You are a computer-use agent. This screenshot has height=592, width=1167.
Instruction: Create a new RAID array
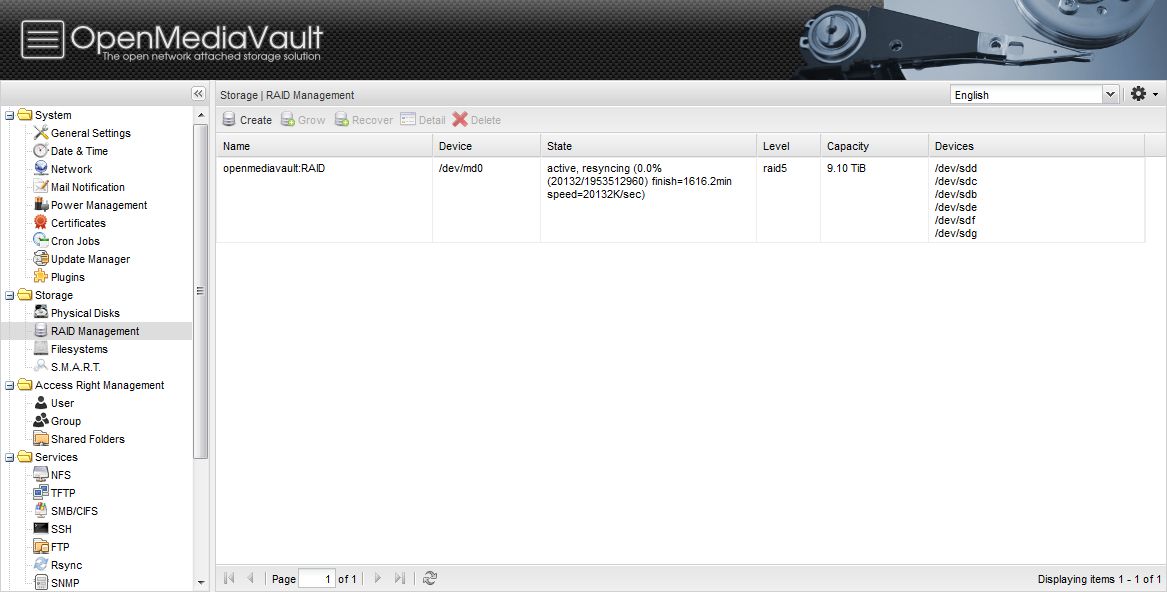coord(248,120)
